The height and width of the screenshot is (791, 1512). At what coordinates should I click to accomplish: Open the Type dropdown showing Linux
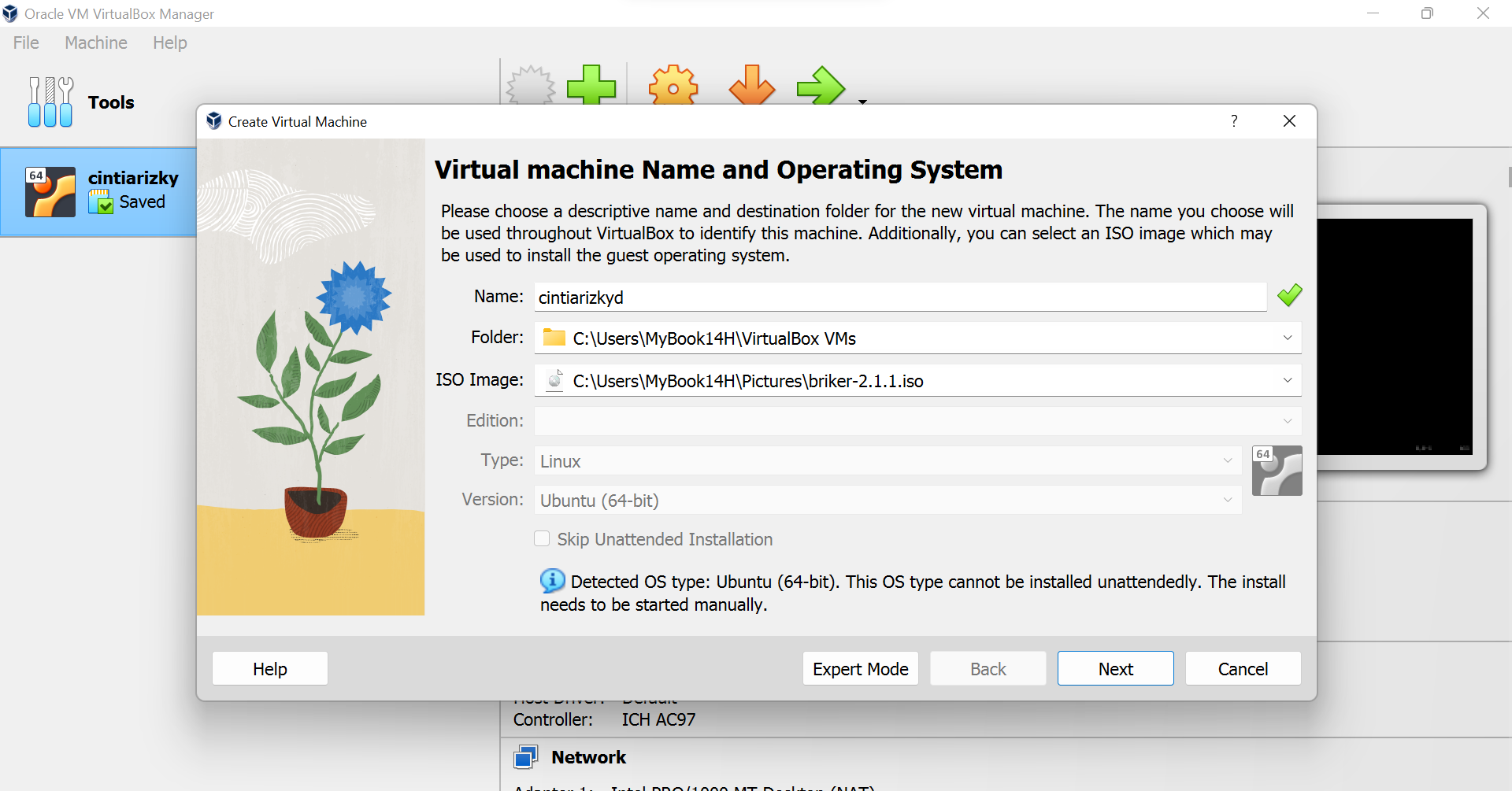888,461
